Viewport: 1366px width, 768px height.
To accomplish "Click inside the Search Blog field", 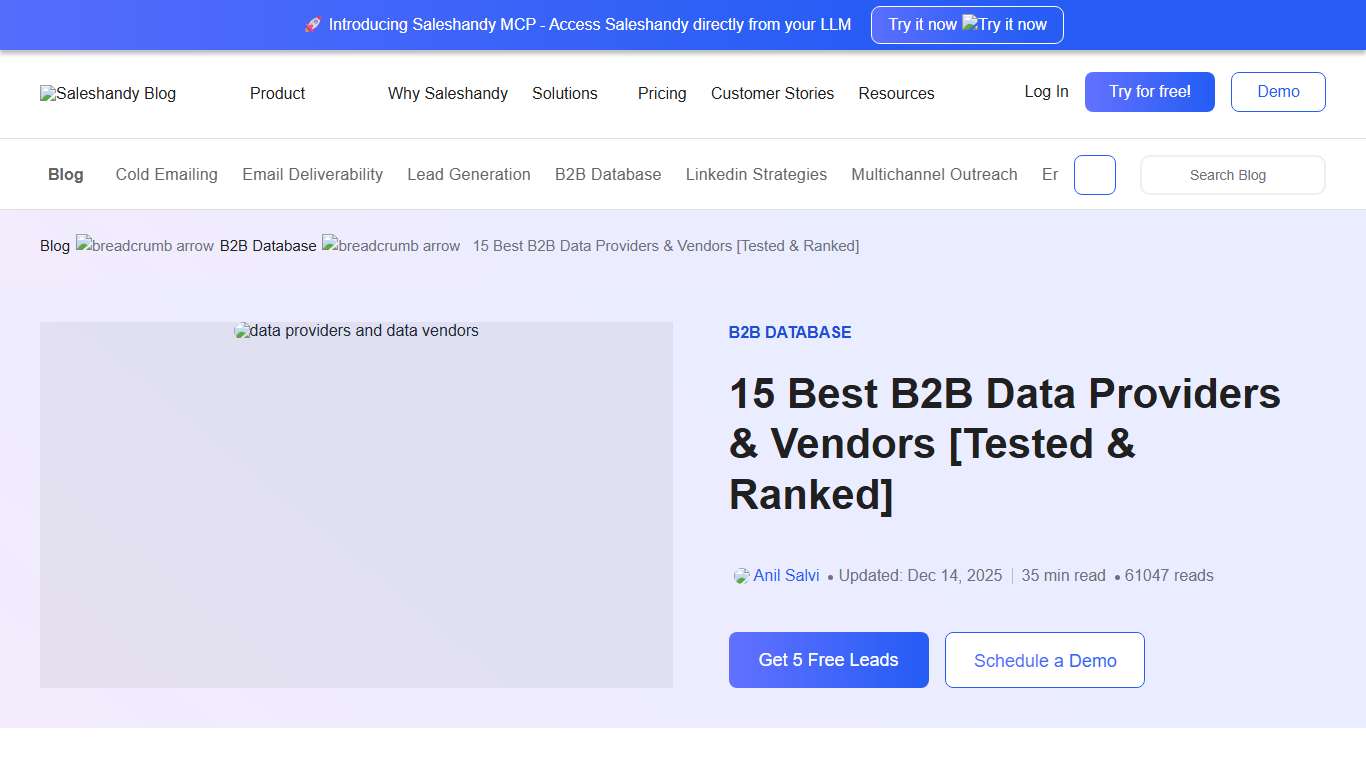I will tap(1232, 174).
